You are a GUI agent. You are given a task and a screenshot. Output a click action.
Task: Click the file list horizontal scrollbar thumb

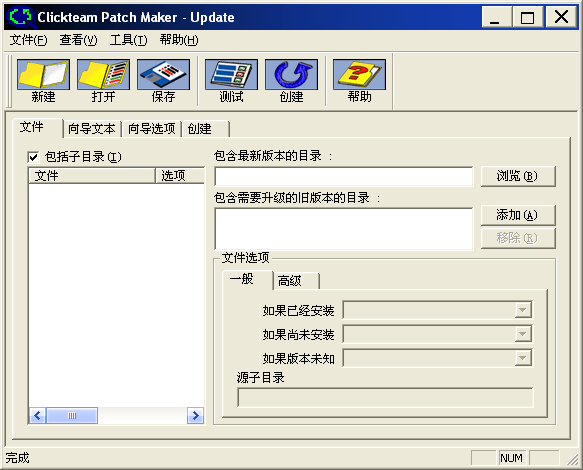click(x=72, y=415)
